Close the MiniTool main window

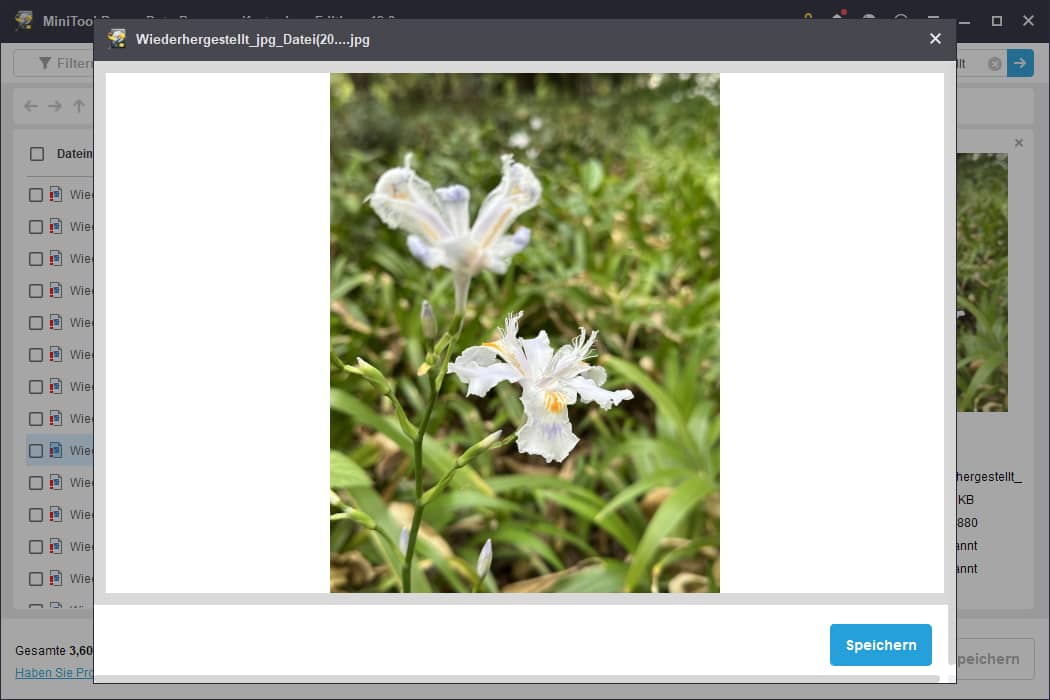click(1029, 21)
